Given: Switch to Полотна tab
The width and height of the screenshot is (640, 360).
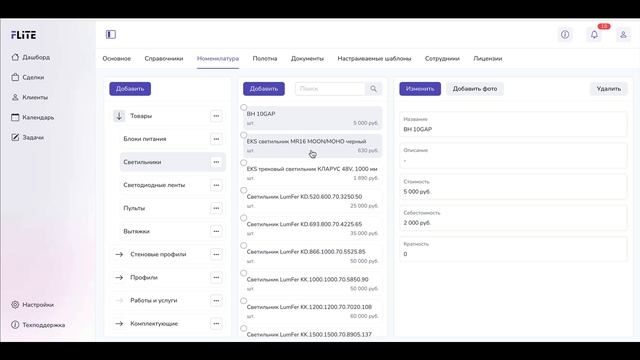Looking at the screenshot, I should (265, 59).
